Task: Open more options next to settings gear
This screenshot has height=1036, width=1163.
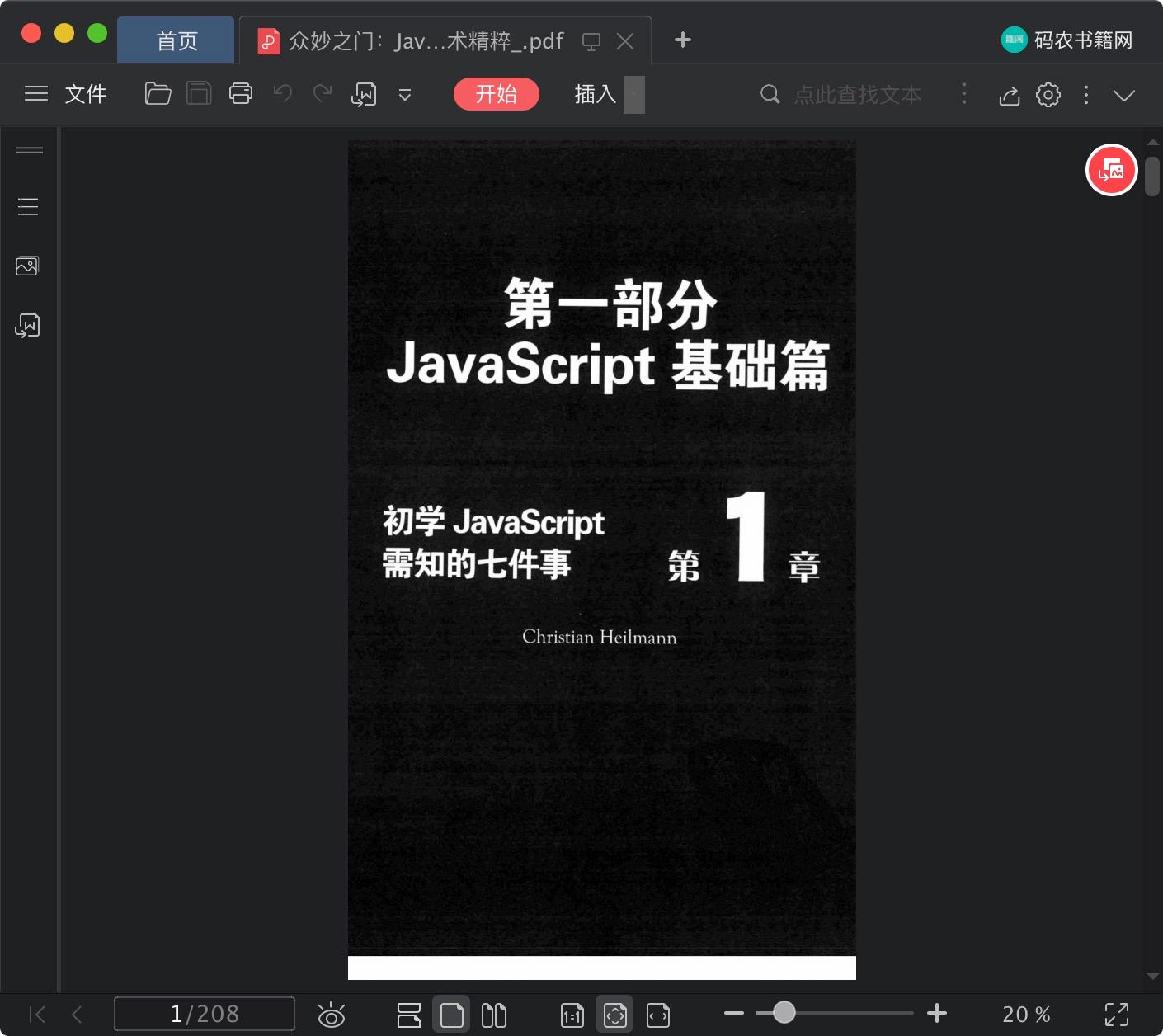Action: (x=1086, y=95)
